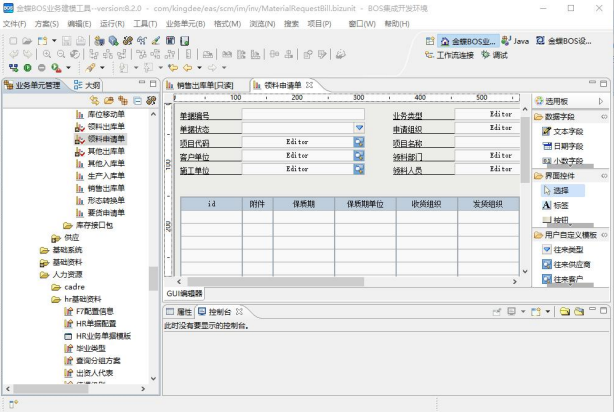Click the cube with green plus icon
The width and height of the screenshot is (615, 414).
(113, 41)
